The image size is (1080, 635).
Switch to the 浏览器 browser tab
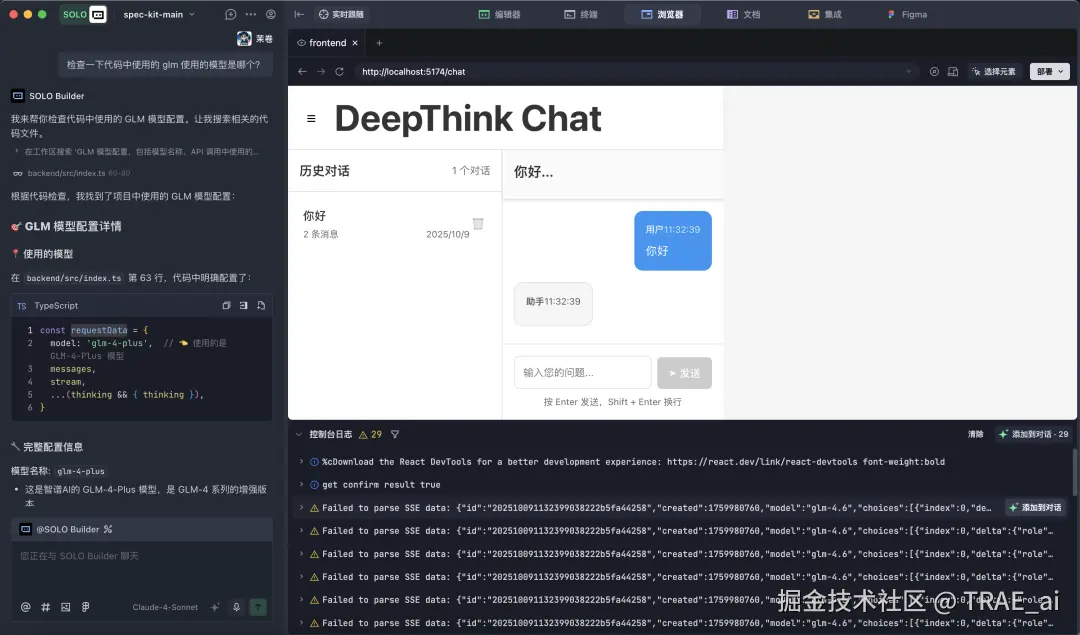pyautogui.click(x=662, y=14)
